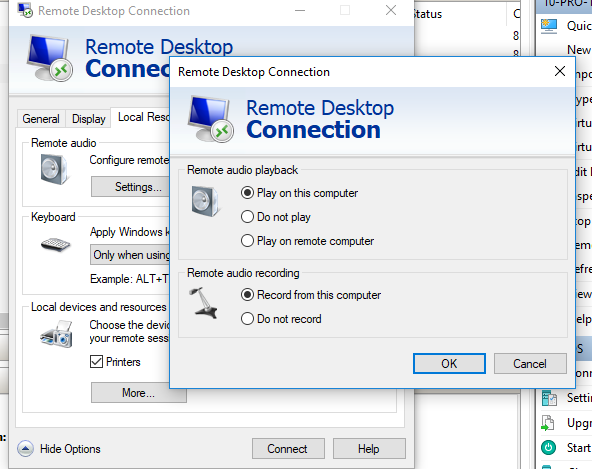The width and height of the screenshot is (592, 469).
Task: Click Connect in main window
Action: pyautogui.click(x=288, y=449)
